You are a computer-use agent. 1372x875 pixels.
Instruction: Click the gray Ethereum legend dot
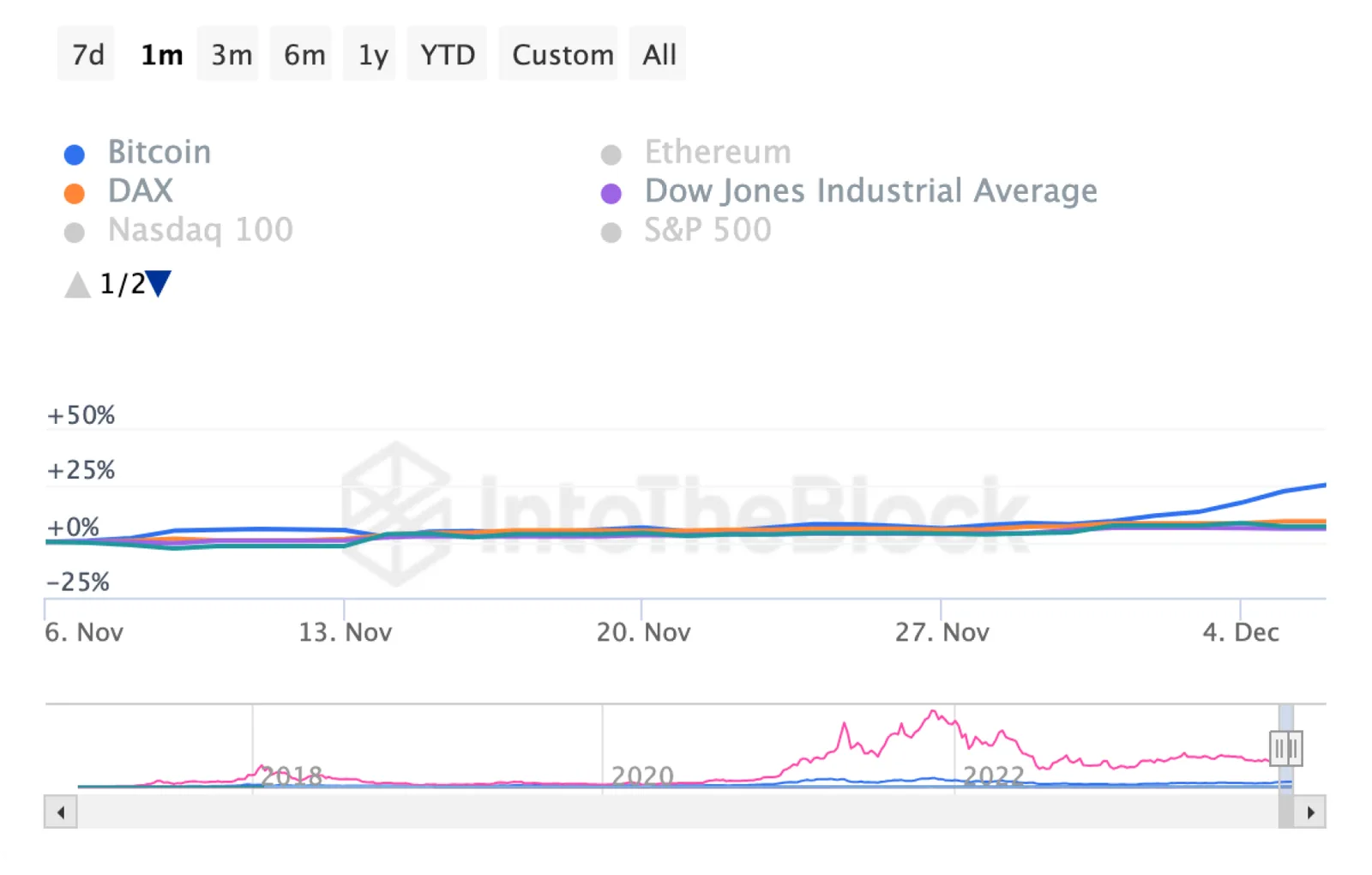pos(611,154)
